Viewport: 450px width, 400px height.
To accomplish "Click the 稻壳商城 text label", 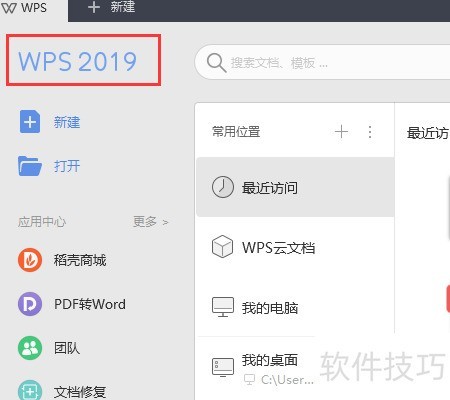I will (80, 260).
